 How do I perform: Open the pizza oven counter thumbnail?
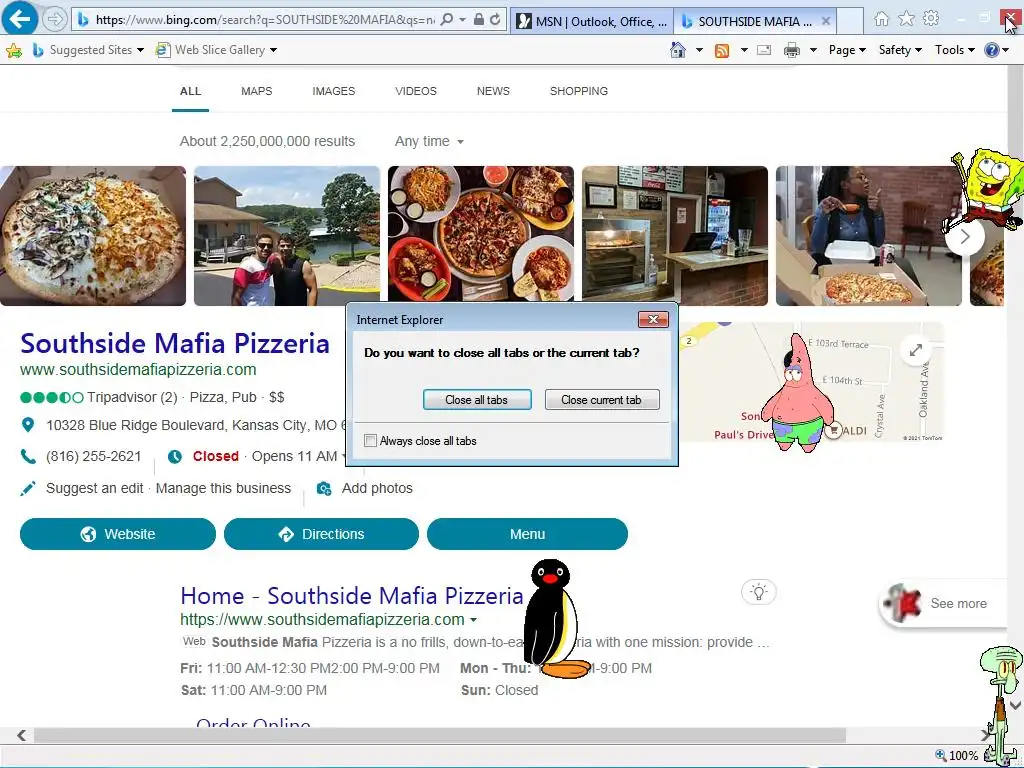[675, 236]
